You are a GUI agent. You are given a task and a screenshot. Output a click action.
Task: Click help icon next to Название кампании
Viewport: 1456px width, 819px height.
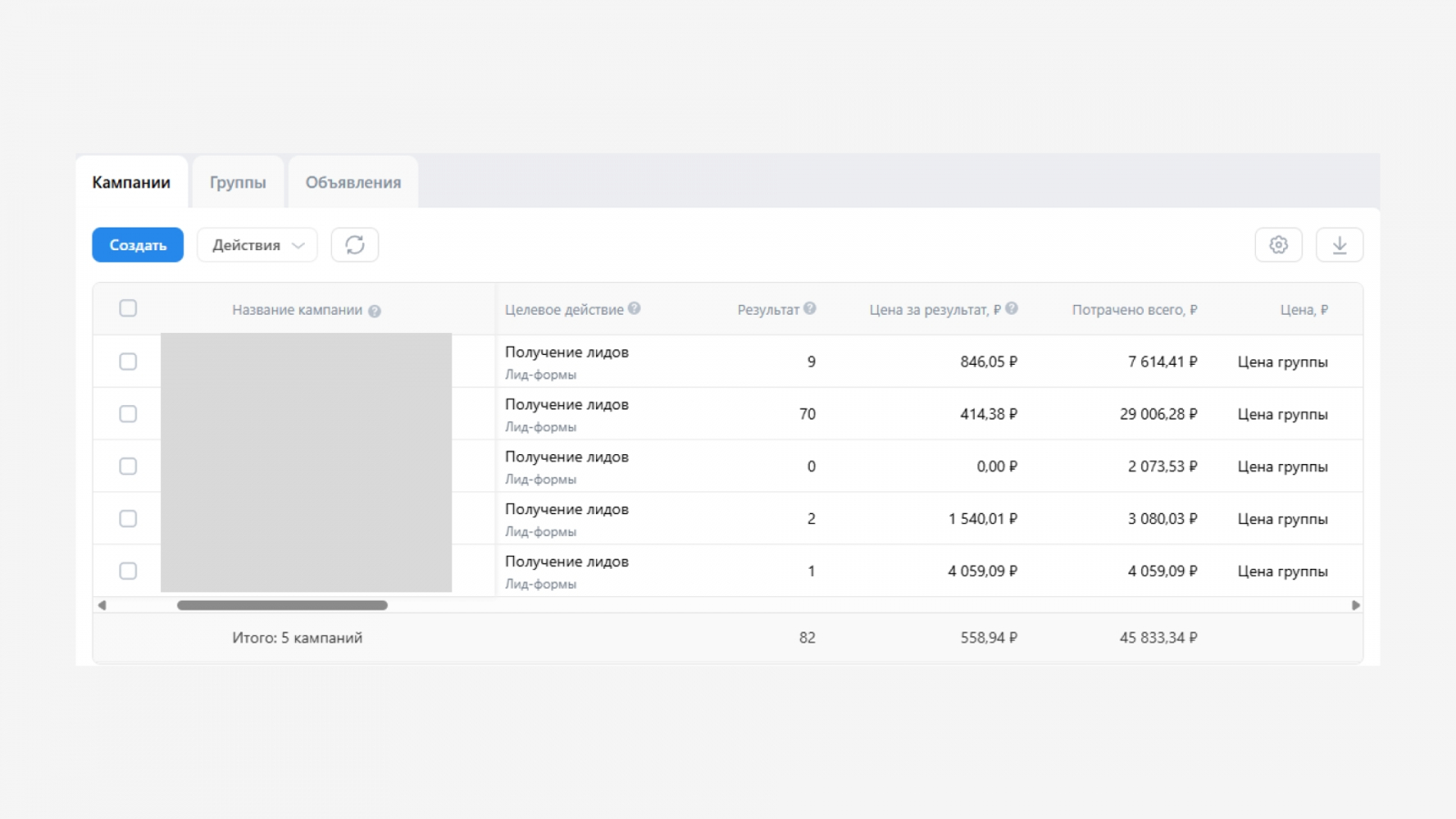[x=374, y=311]
